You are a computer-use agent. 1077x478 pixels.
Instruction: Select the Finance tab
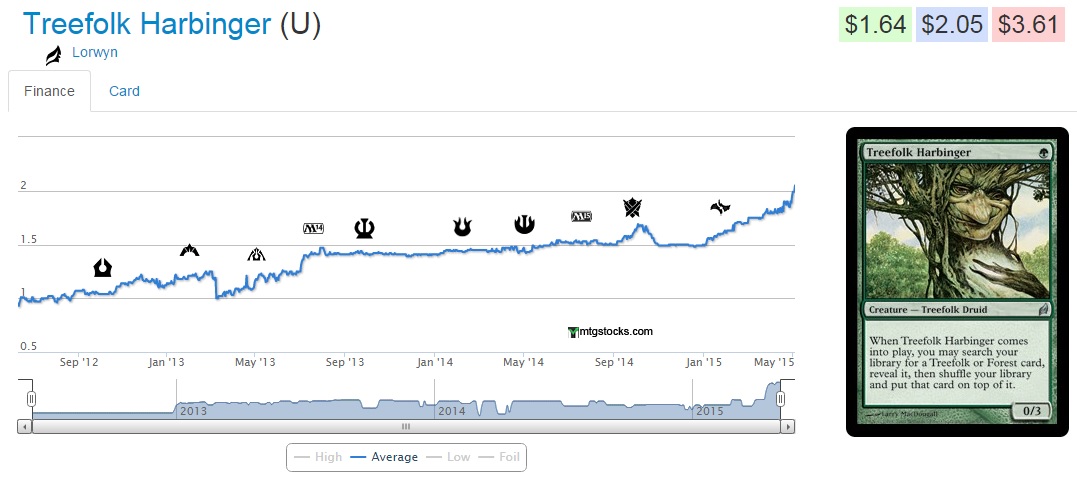[x=49, y=91]
